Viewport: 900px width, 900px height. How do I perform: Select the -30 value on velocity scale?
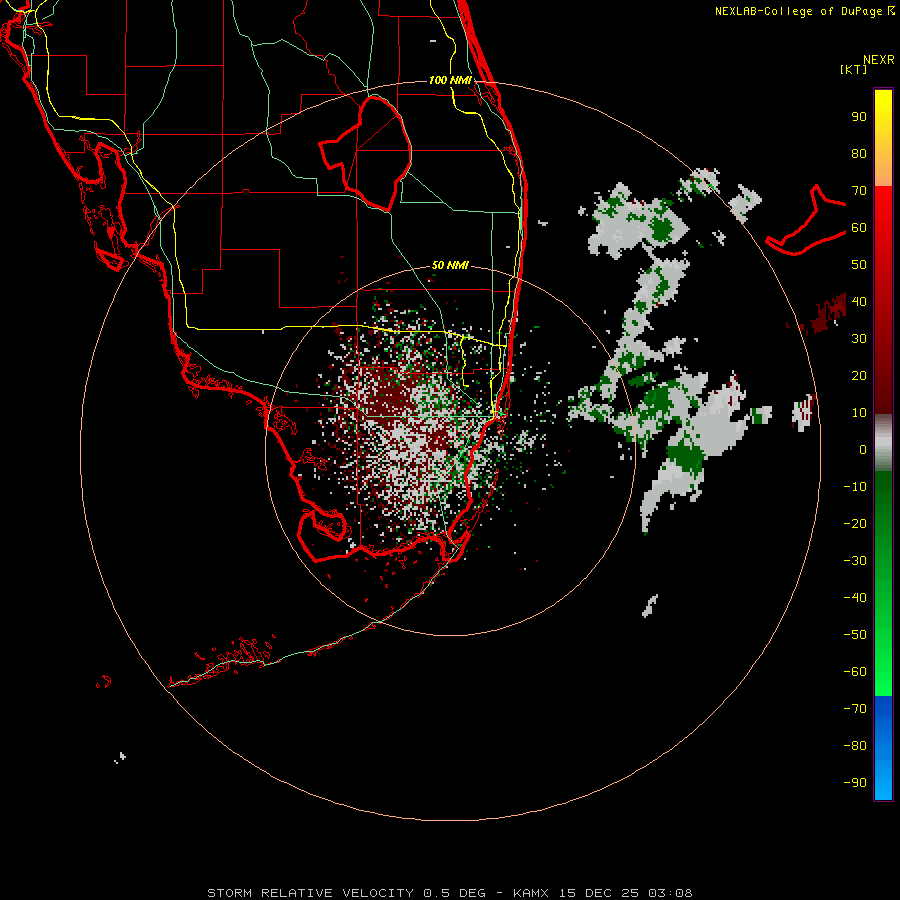855,561
